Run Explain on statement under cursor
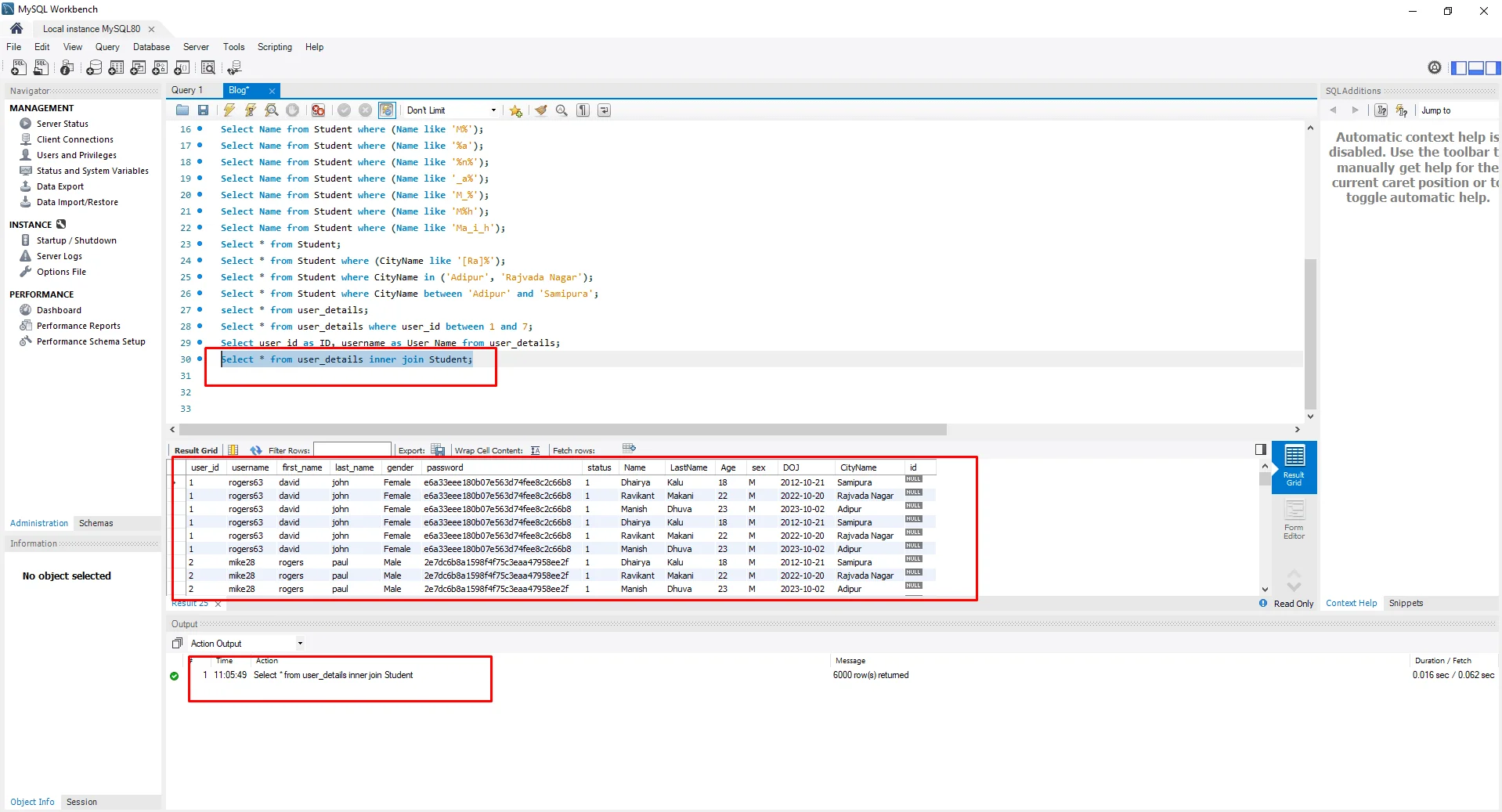 click(271, 110)
